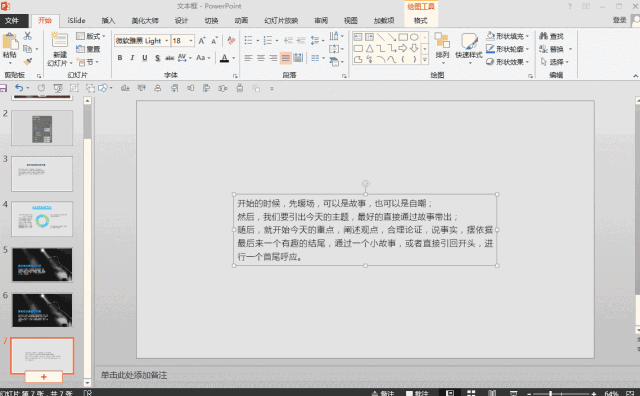Open the iSlide ribbon tab
This screenshot has height=396, width=640.
point(76,20)
